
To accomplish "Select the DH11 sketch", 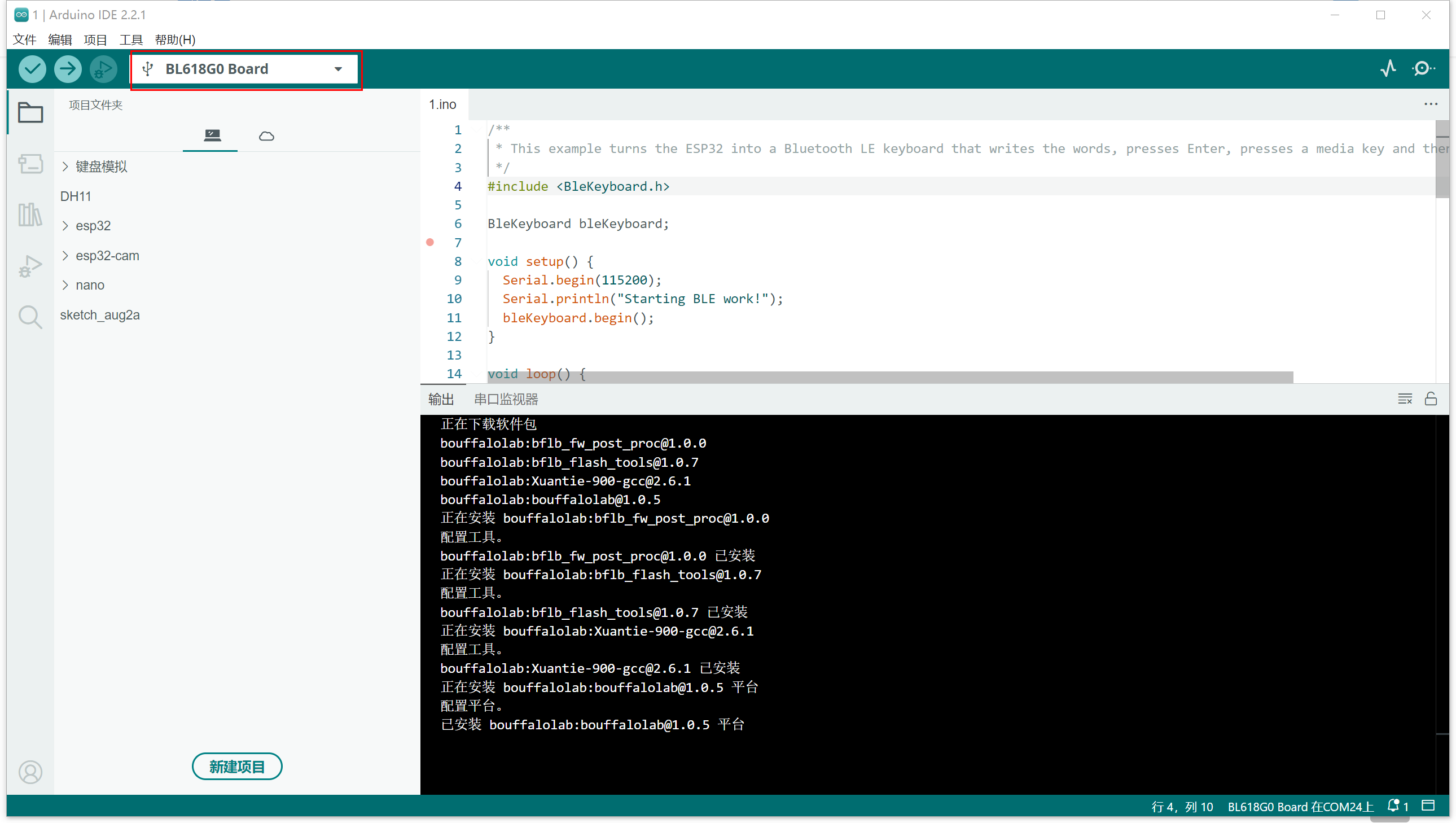I will pyautogui.click(x=75, y=196).
